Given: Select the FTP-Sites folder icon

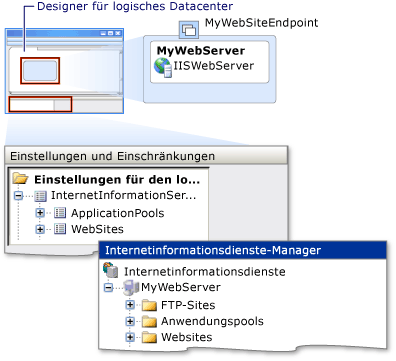Looking at the screenshot, I should coord(149,305).
